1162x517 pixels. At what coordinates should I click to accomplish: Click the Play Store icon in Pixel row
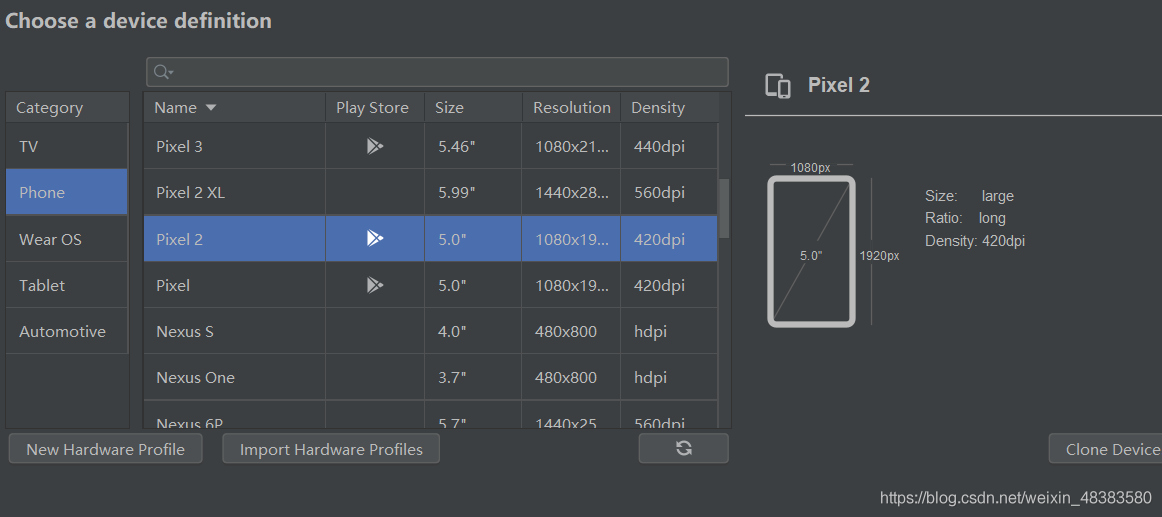(x=375, y=285)
